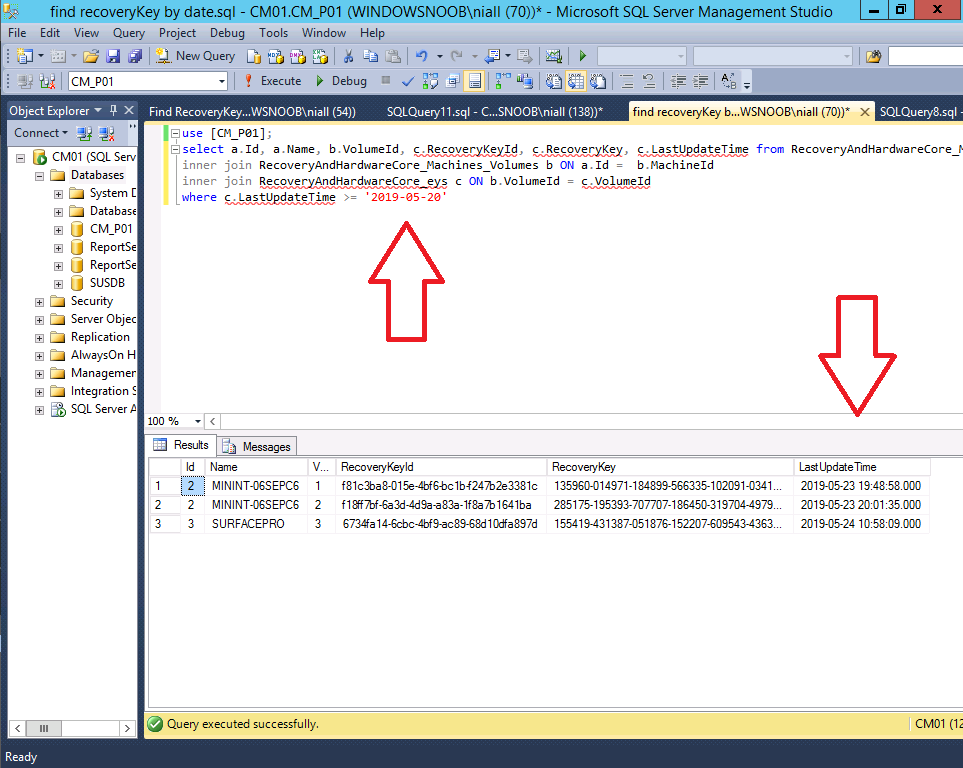Select the first MININT-06SEPC6 result row's Name cell
963x768 pixels.
pyautogui.click(x=256, y=486)
